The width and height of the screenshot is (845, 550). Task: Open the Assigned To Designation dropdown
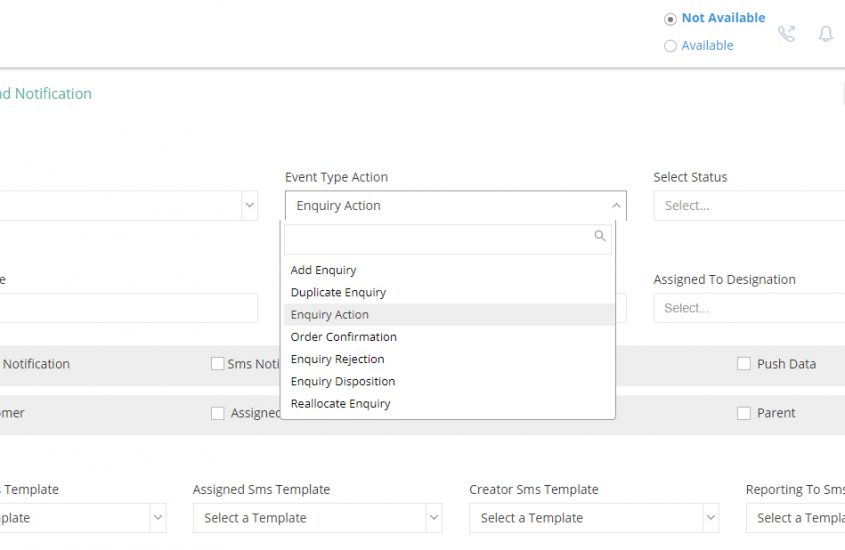749,308
